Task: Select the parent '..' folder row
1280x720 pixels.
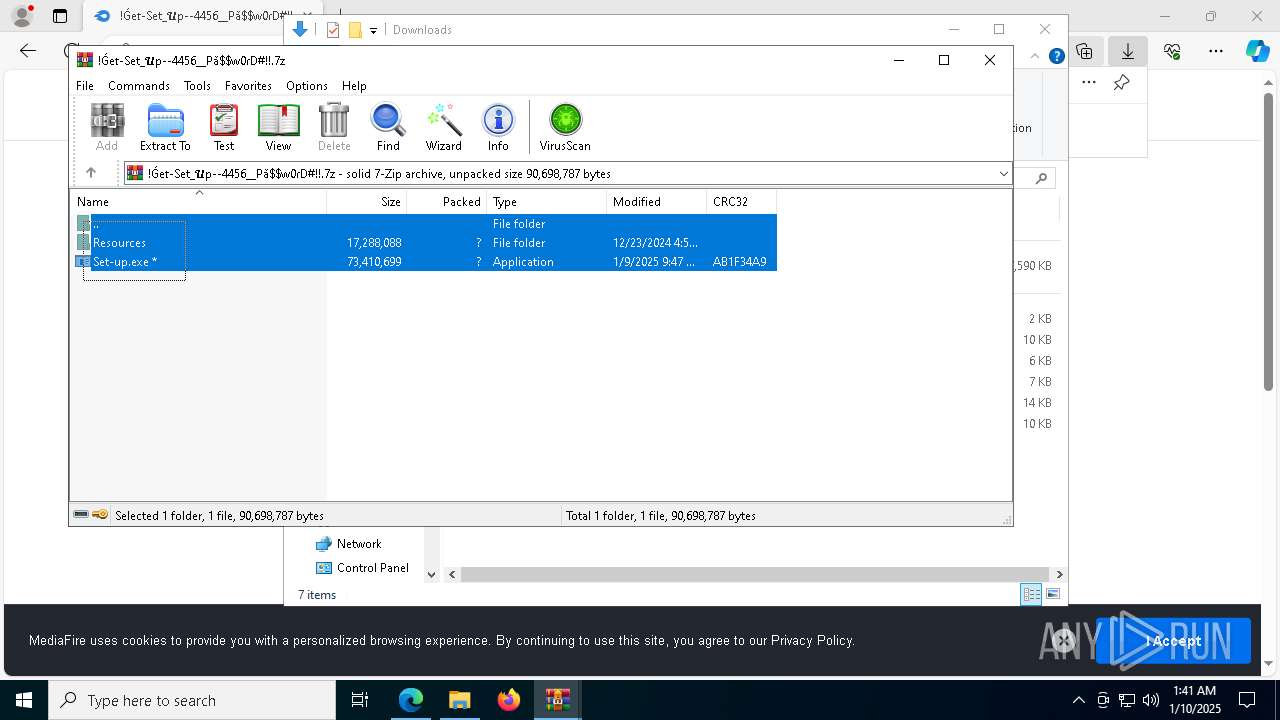Action: [x=425, y=224]
